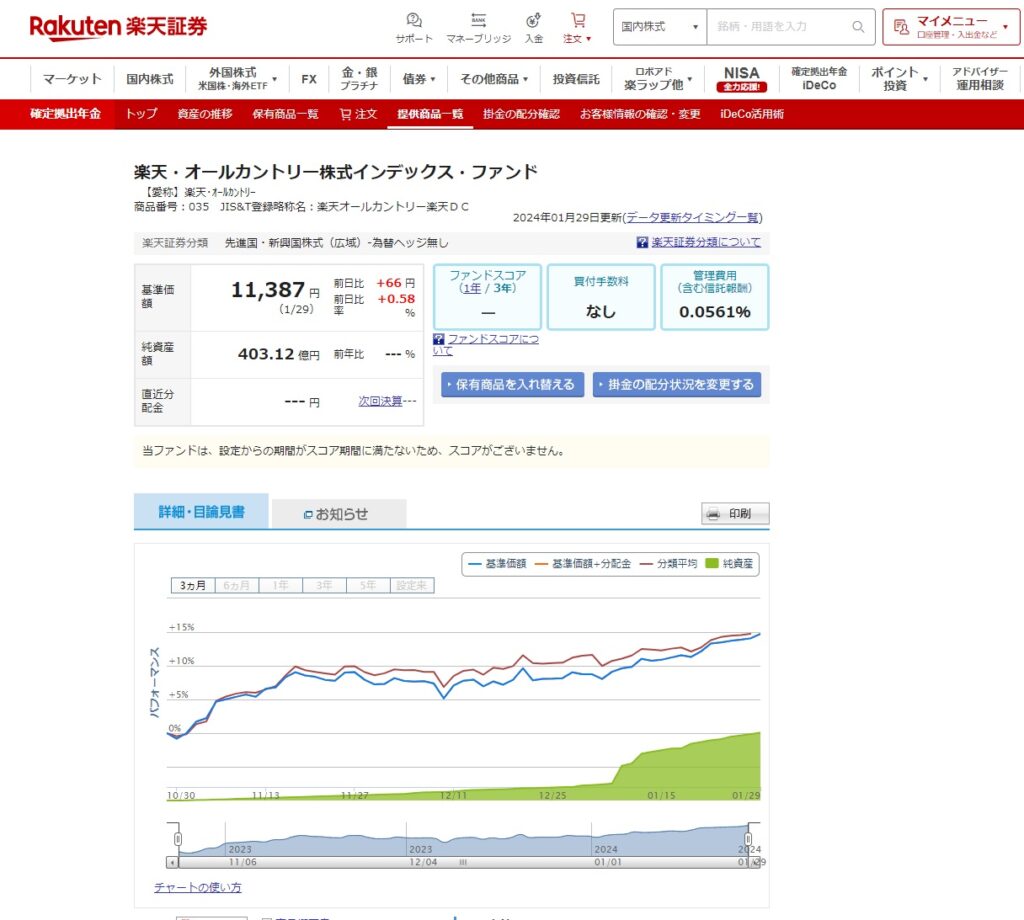Select the 5年 chart period
This screenshot has width=1024, height=920.
(368, 585)
